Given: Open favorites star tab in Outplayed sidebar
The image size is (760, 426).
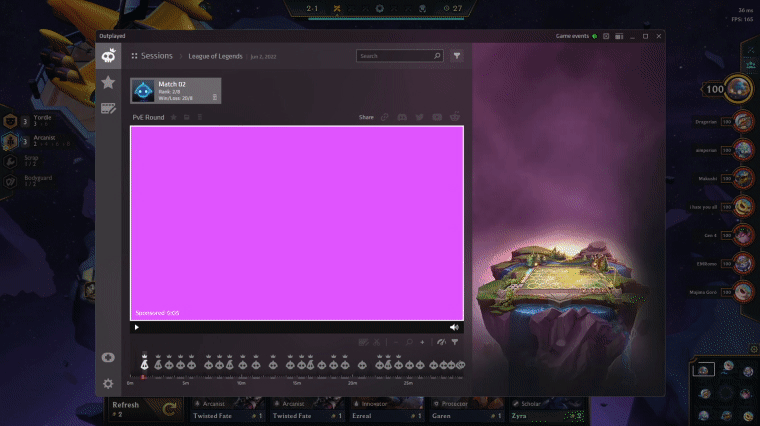Looking at the screenshot, I should 108,82.
